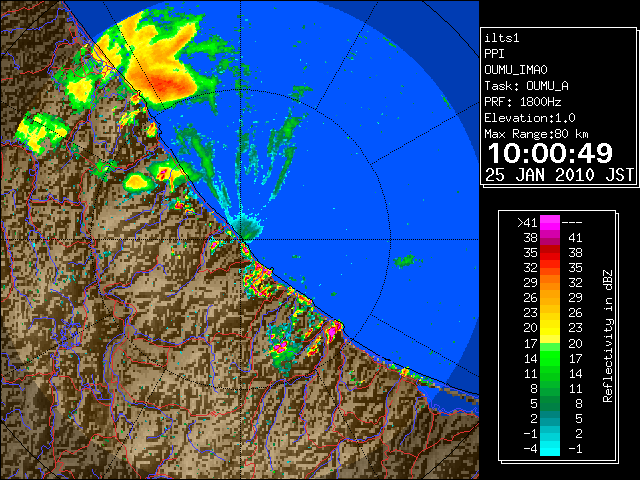640x480 pixels.
Task: Click the isolated green echo over the eastern sea
Action: tap(405, 261)
